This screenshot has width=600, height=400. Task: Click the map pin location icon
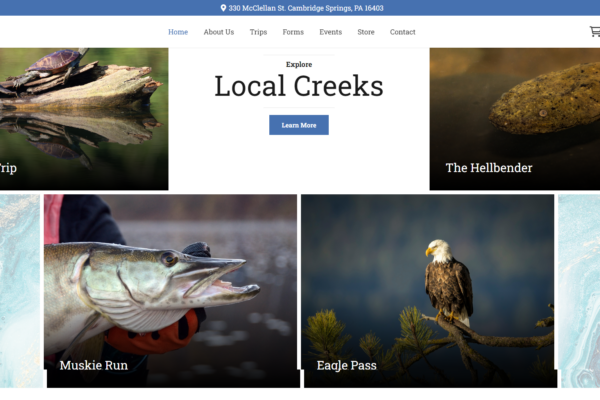point(223,8)
